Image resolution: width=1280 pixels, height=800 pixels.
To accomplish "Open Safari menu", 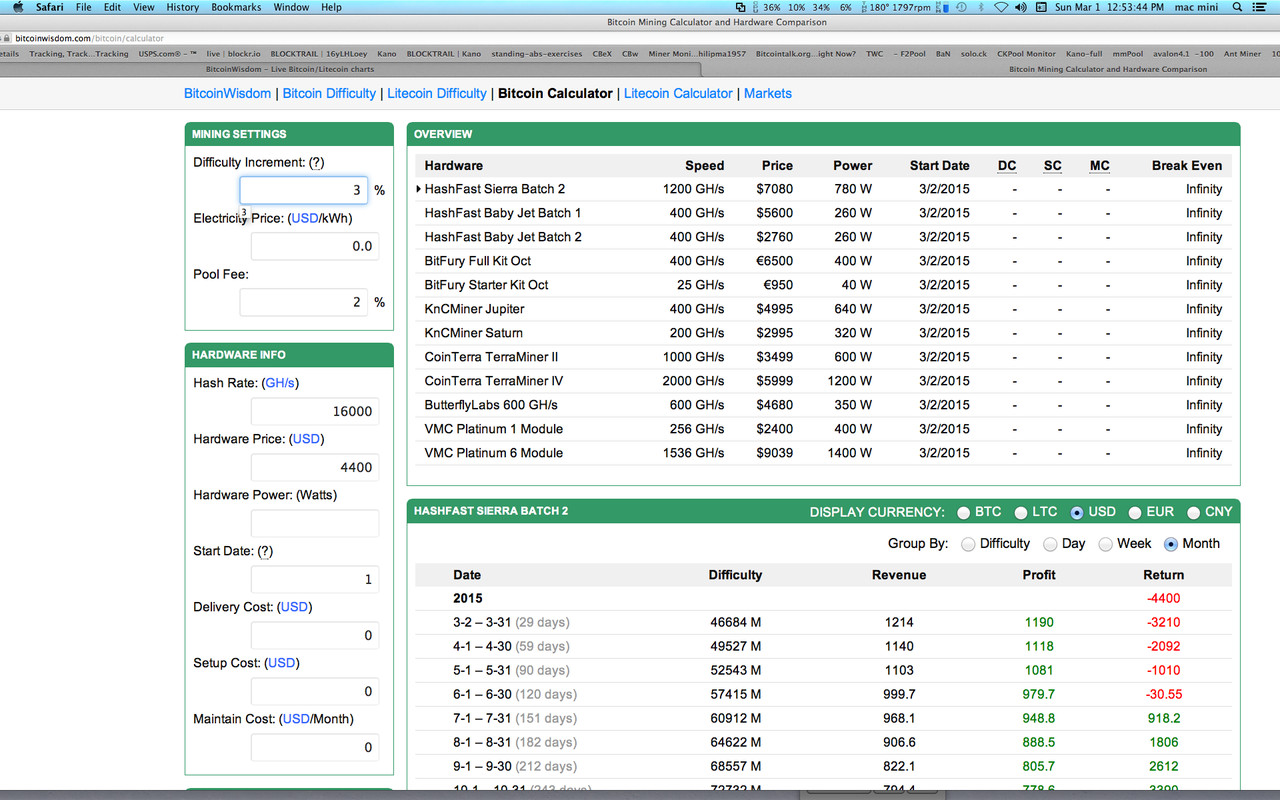I will (x=50, y=7).
